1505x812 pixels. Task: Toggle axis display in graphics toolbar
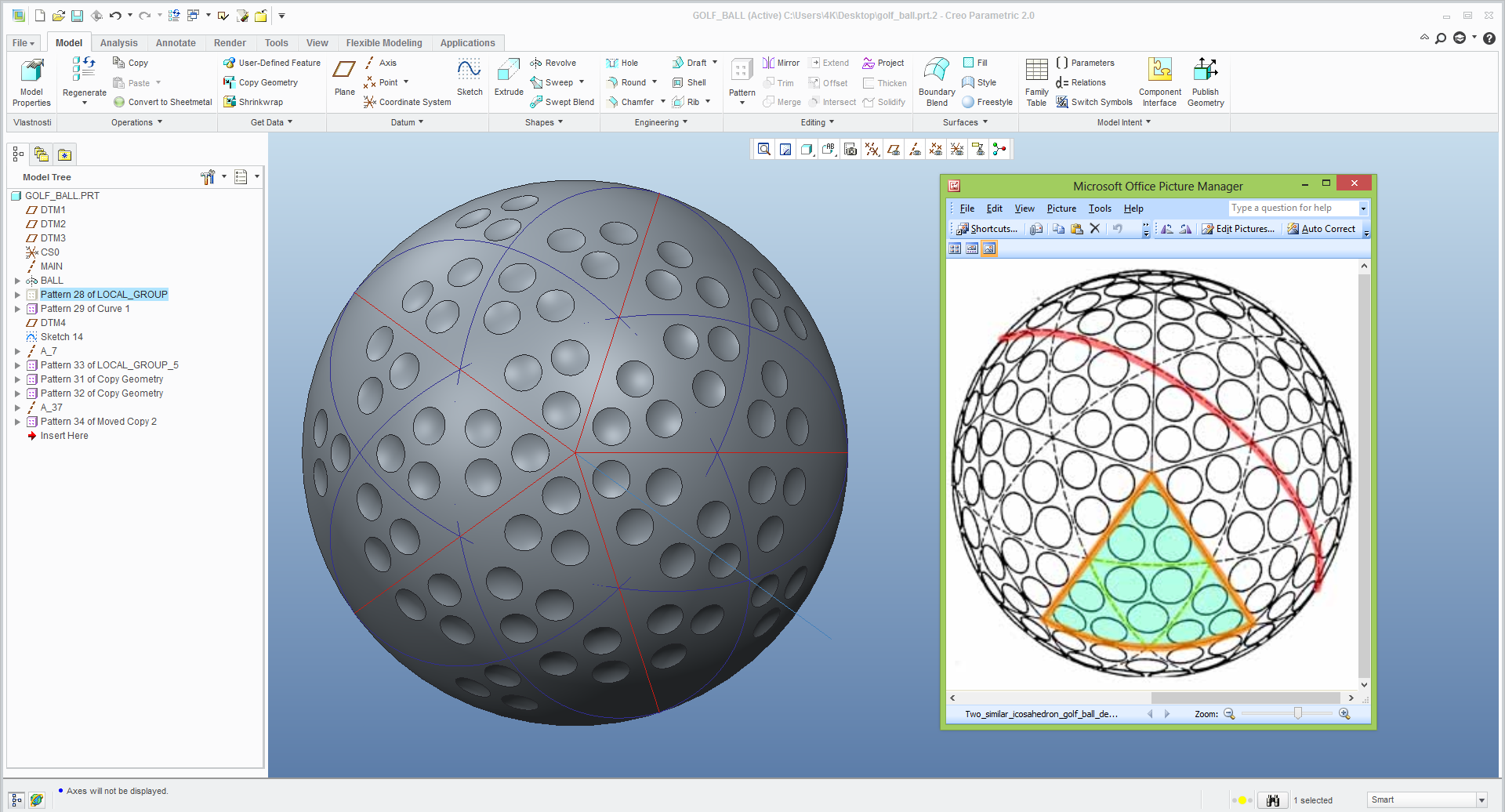(x=915, y=149)
